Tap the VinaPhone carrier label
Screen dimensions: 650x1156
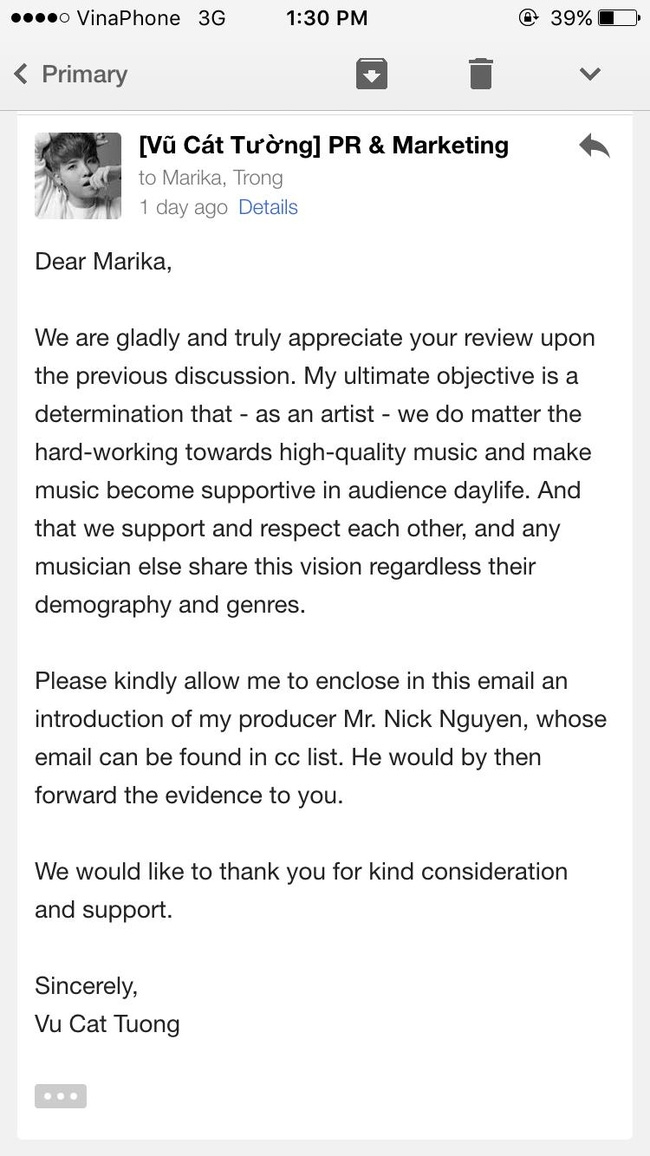[128, 18]
